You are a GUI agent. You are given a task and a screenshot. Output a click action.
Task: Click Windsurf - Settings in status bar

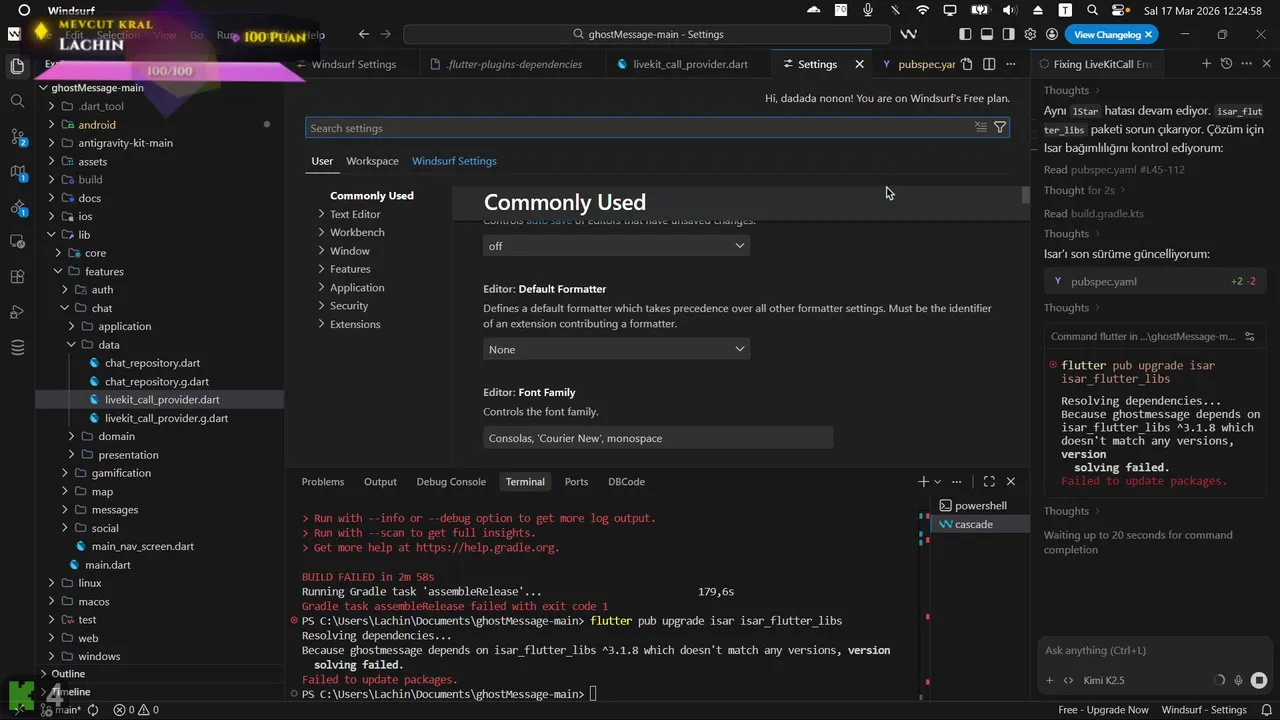pos(1204,710)
